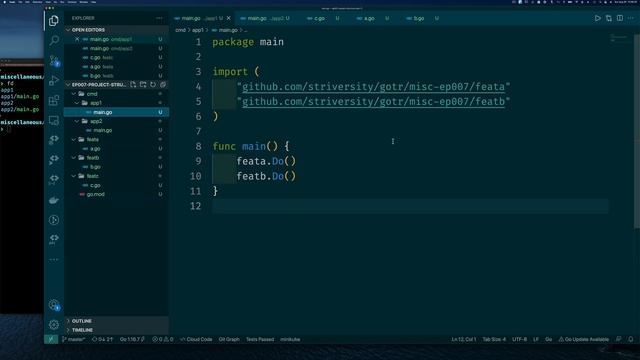The height and width of the screenshot is (360, 640).
Task: Click New Folder icon in project header
Action: pos(143,84)
